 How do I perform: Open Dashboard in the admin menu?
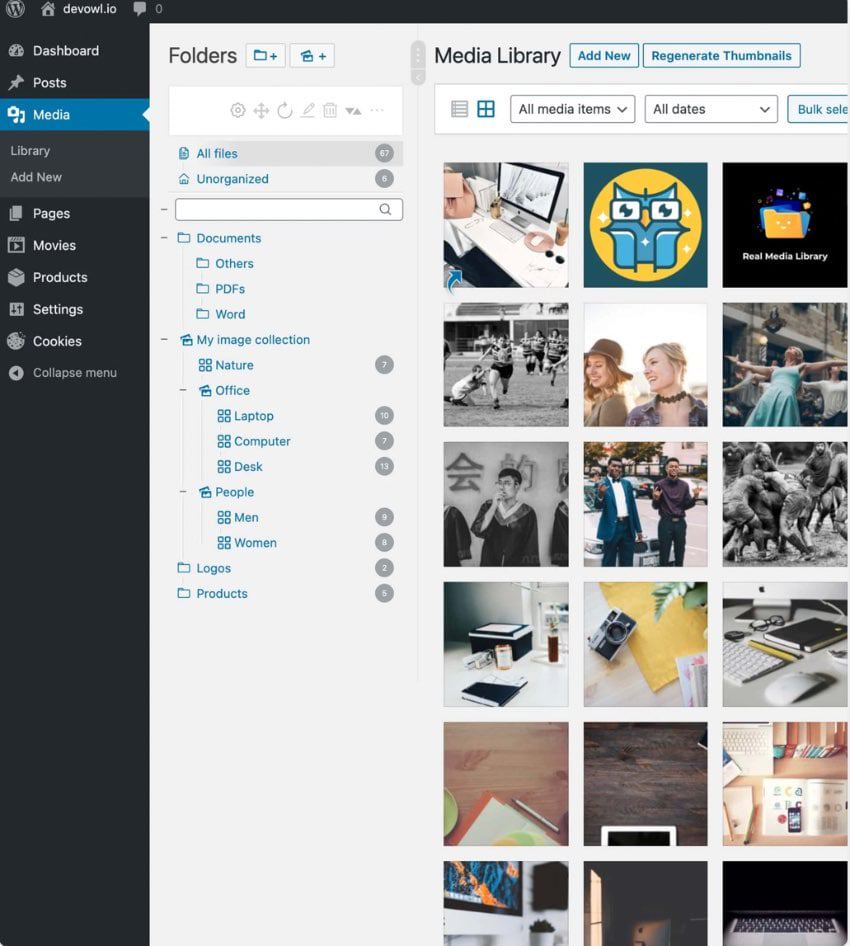[x=74, y=51]
